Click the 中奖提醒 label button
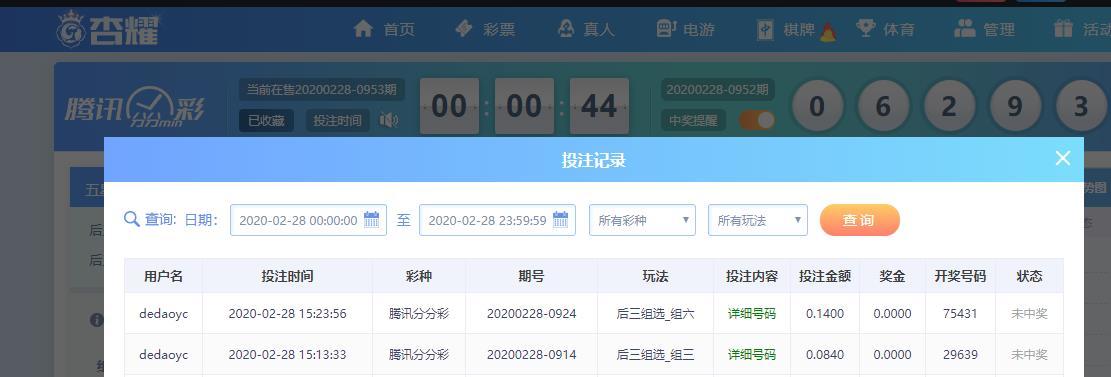This screenshot has height=377, width=1111. pyautogui.click(x=694, y=120)
